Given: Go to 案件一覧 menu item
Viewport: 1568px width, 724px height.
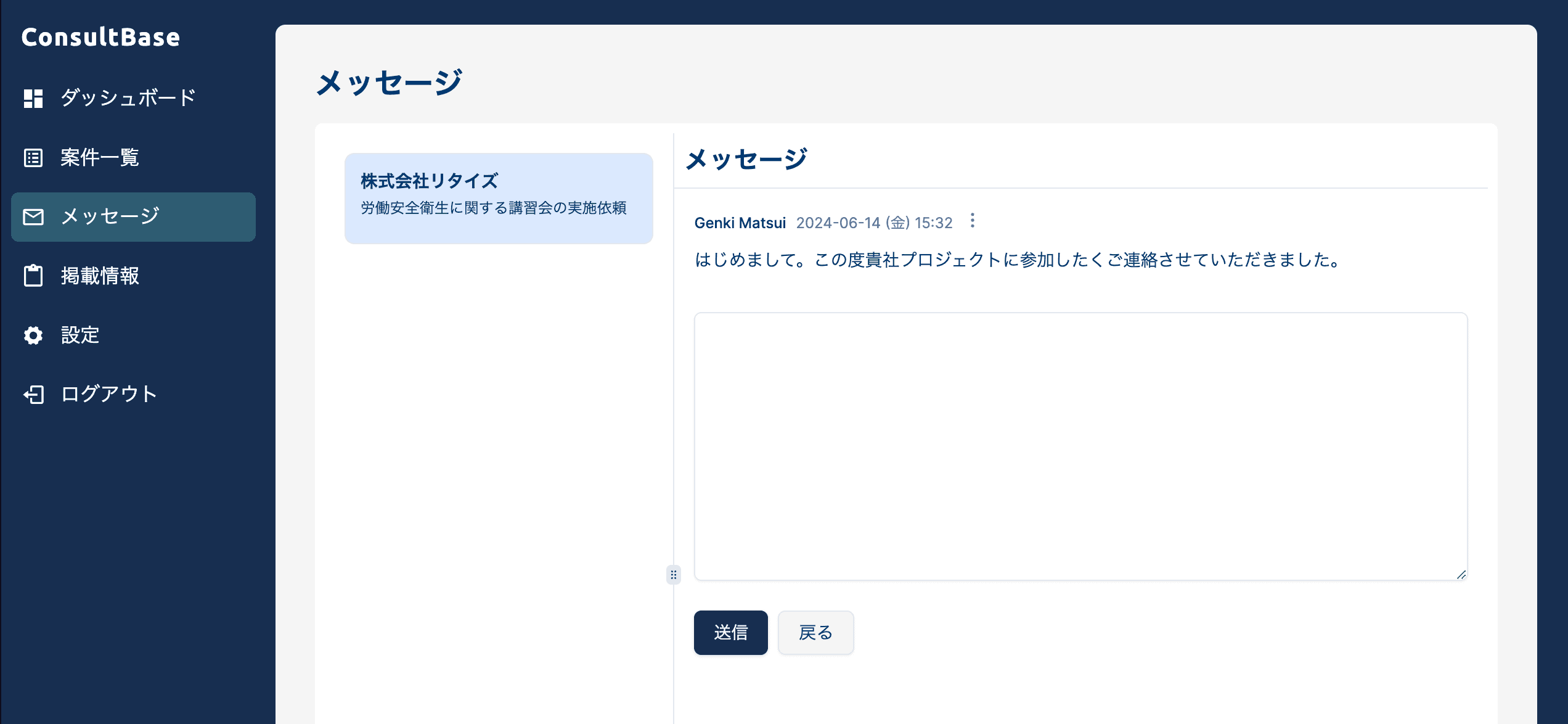Looking at the screenshot, I should click(100, 158).
